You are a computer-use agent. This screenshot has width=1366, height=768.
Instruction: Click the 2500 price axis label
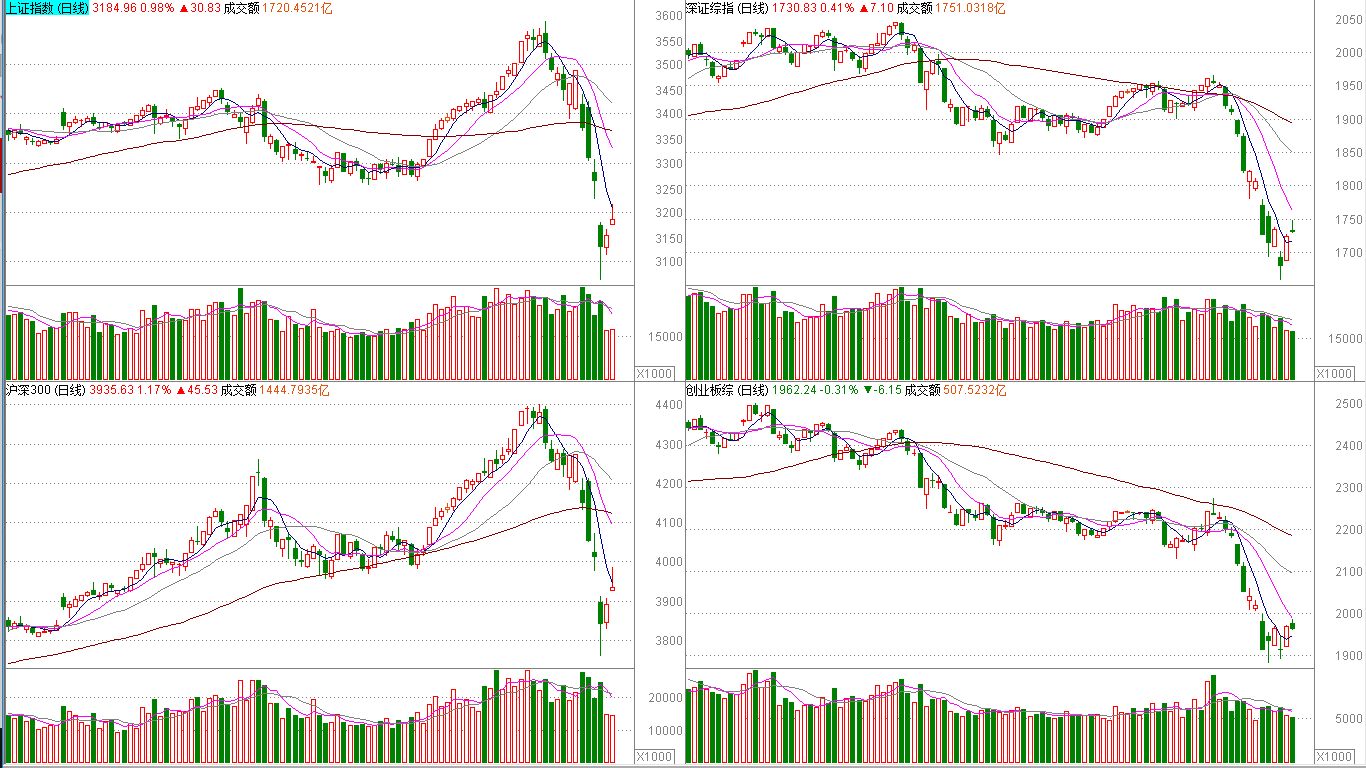[1349, 405]
